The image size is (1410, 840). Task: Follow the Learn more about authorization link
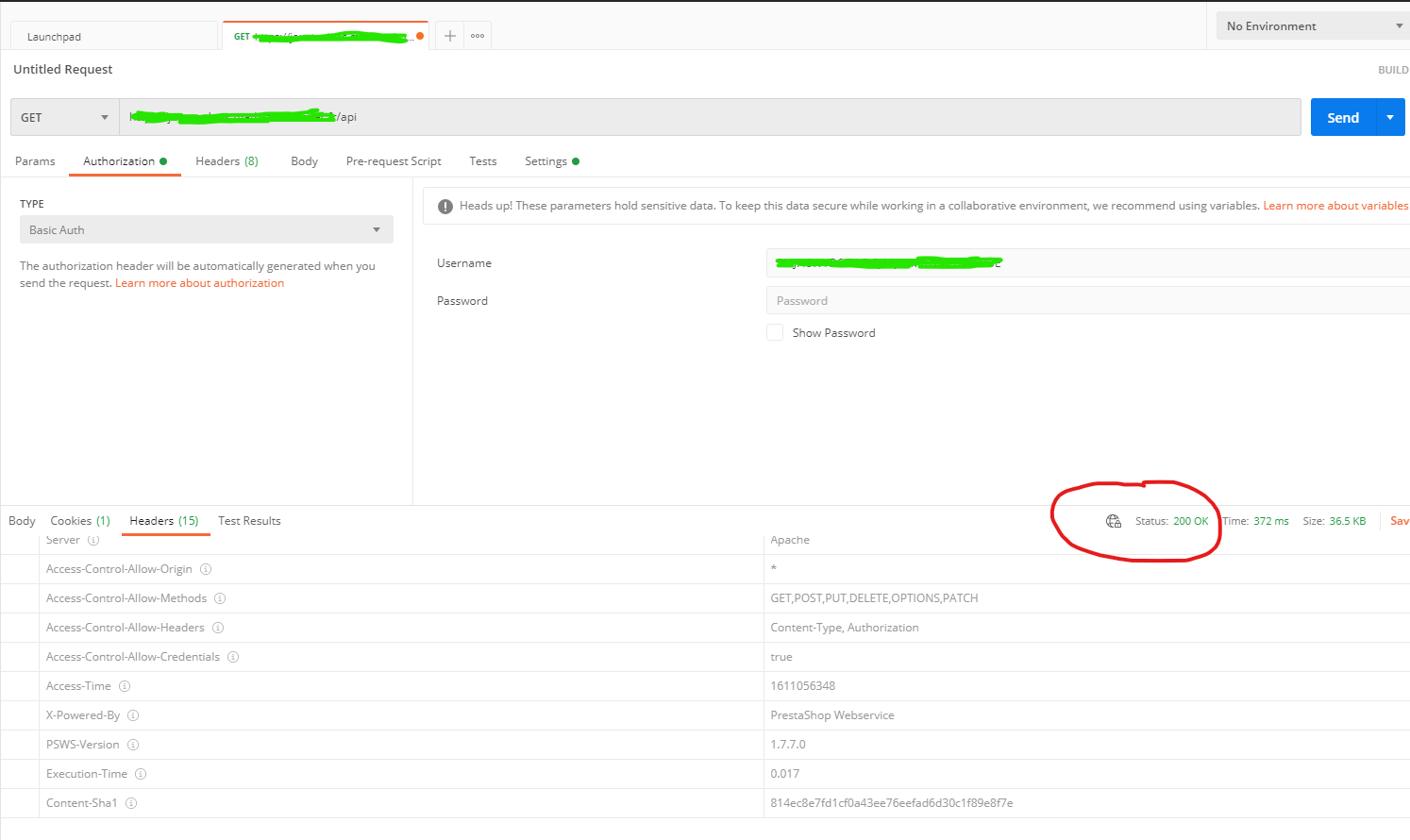[199, 283]
